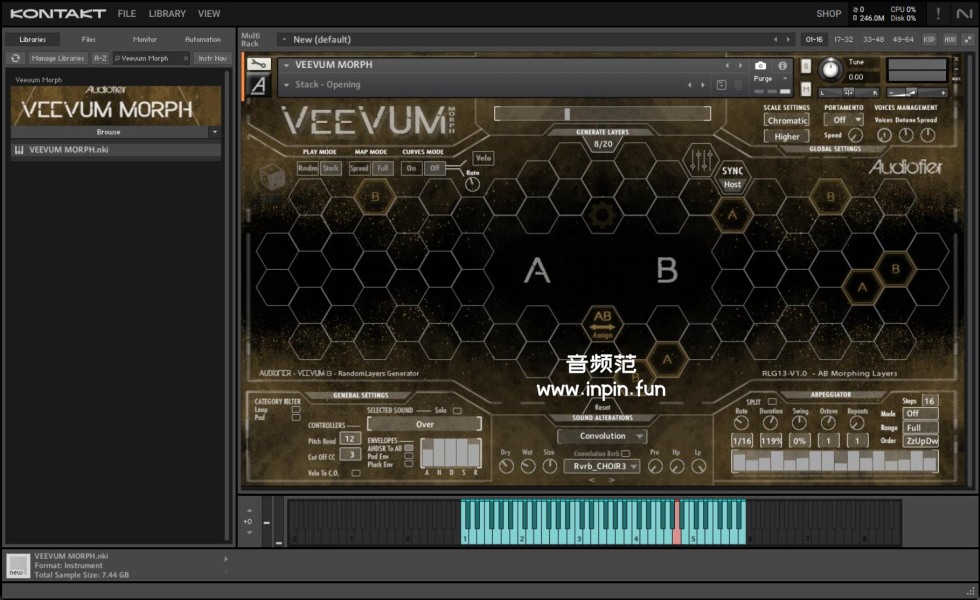Click the Native Instruments logo icon
980x600 pixels.
[x=964, y=13]
